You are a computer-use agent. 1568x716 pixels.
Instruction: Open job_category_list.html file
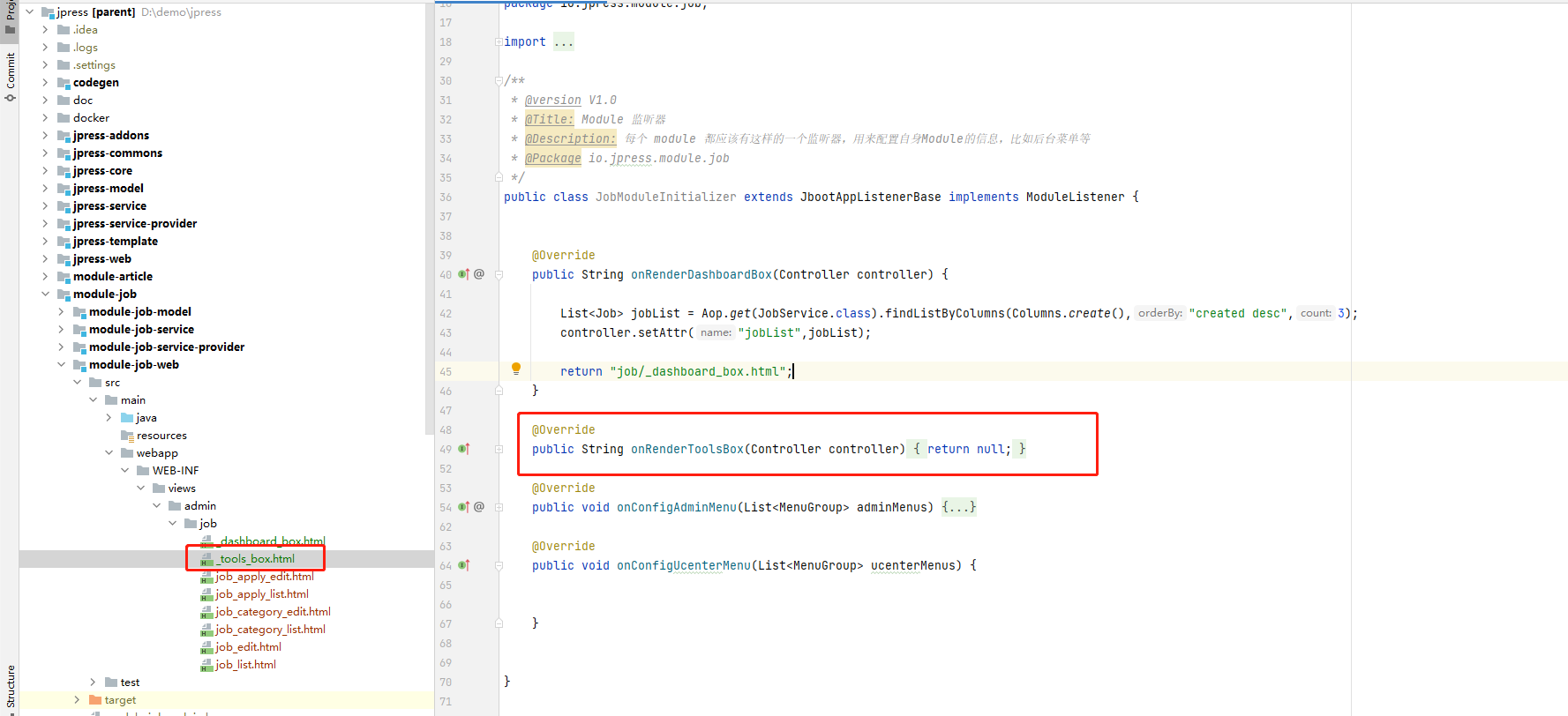click(x=271, y=629)
